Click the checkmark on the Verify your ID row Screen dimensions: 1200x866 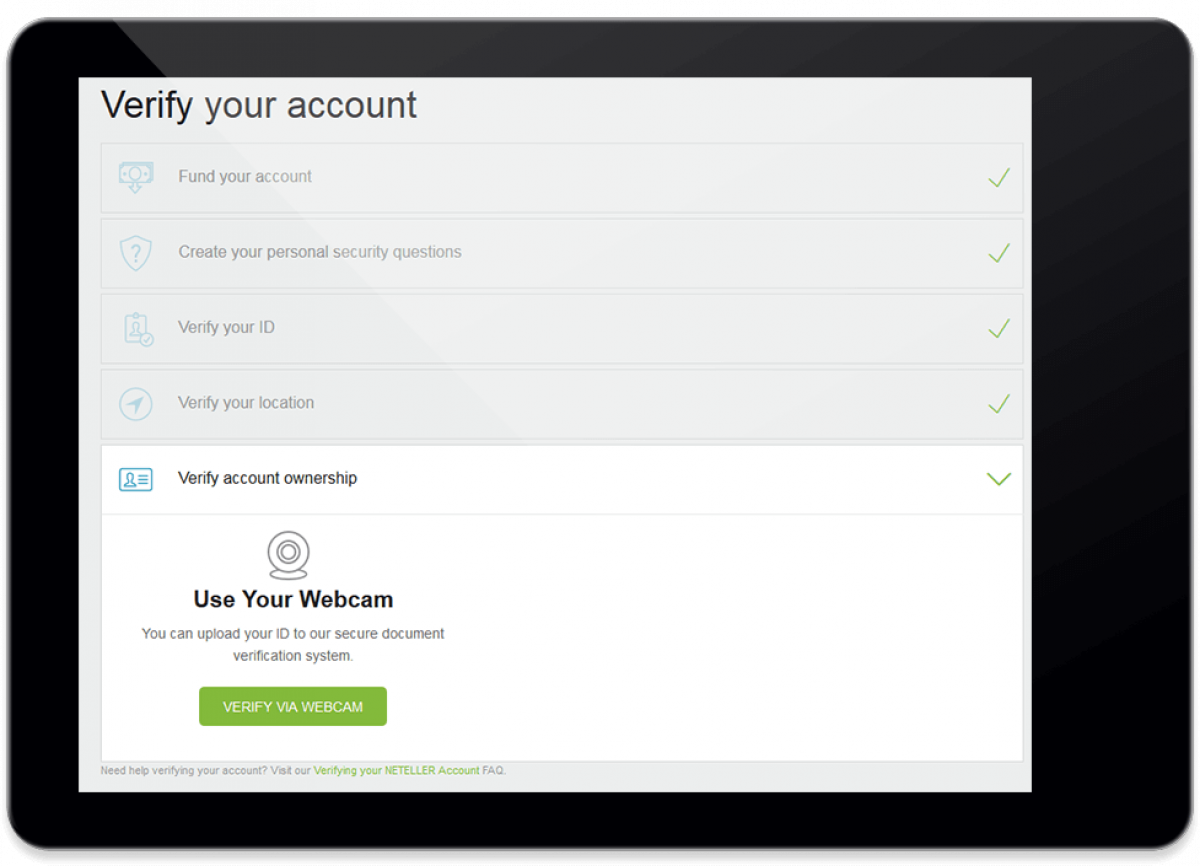pos(998,328)
